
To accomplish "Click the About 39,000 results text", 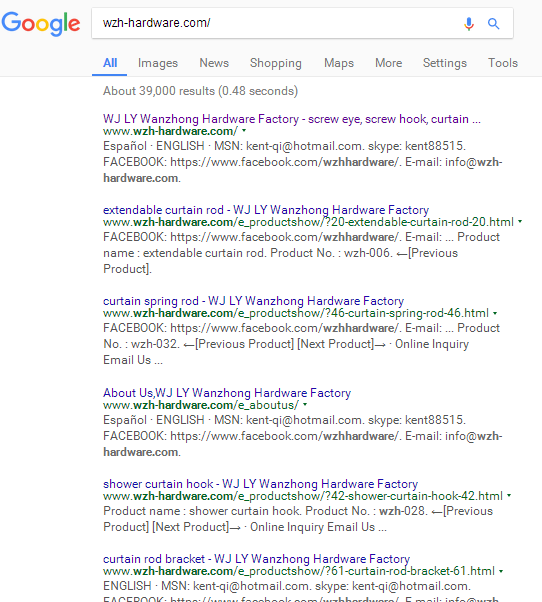I will [200, 91].
